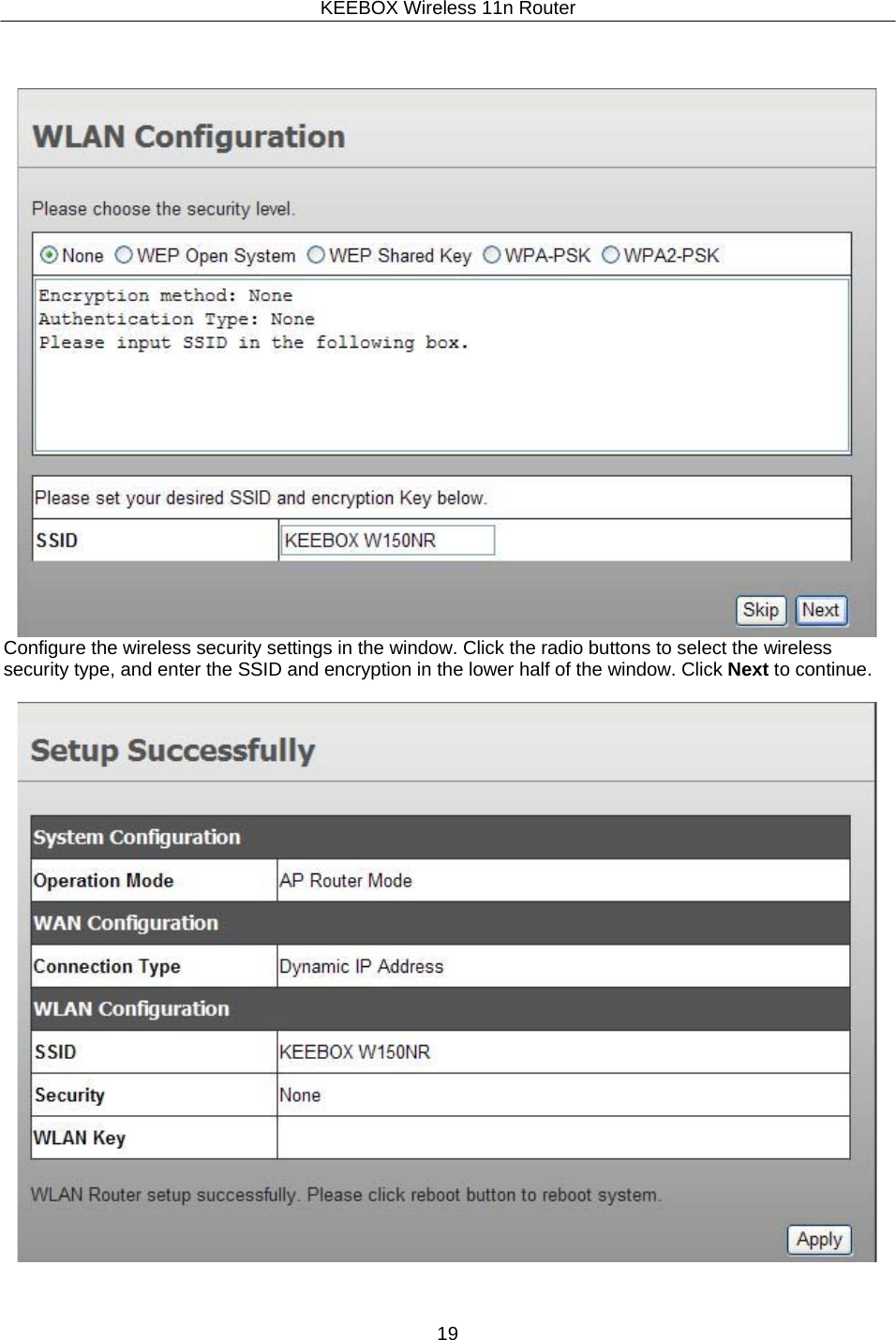Click the Dynamic IP Address value

tap(361, 965)
